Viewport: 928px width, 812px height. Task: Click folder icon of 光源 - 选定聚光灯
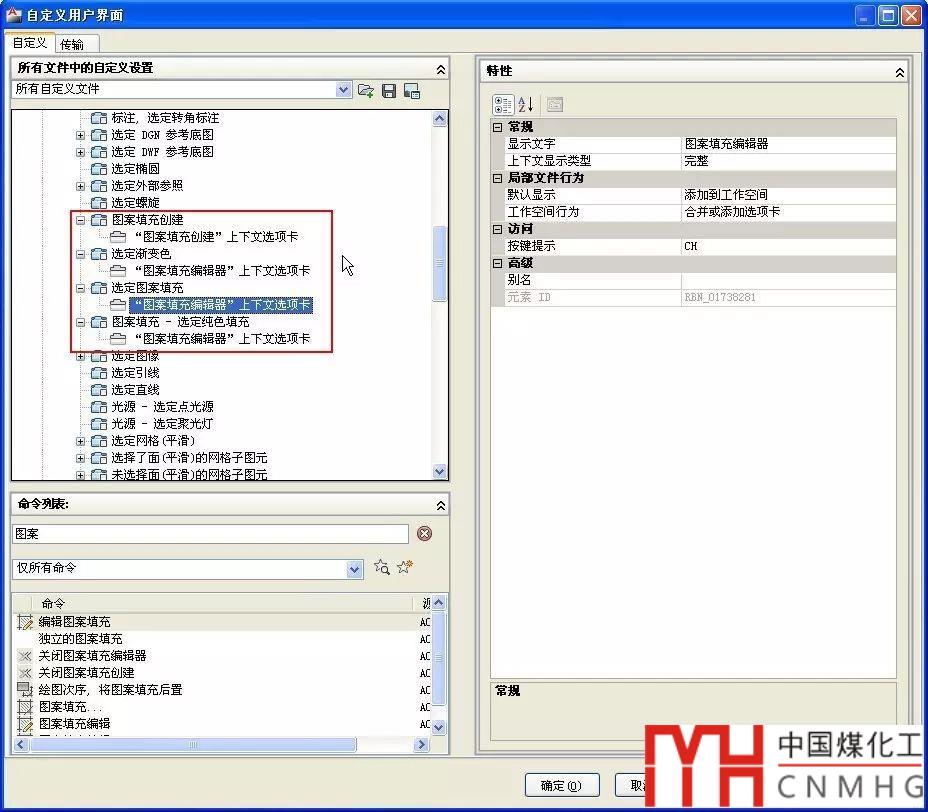point(99,424)
